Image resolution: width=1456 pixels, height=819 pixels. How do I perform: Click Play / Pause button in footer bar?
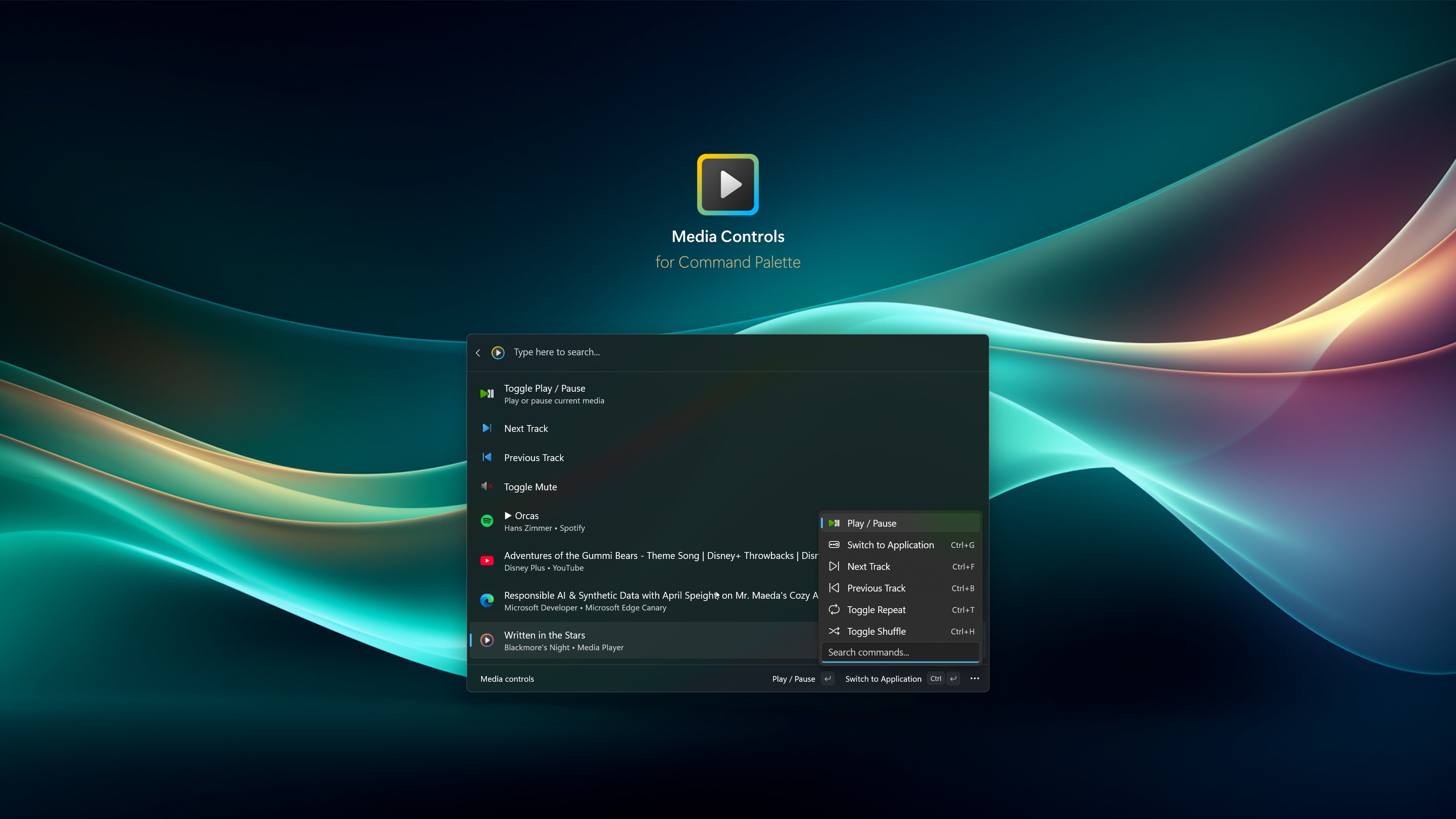[794, 679]
